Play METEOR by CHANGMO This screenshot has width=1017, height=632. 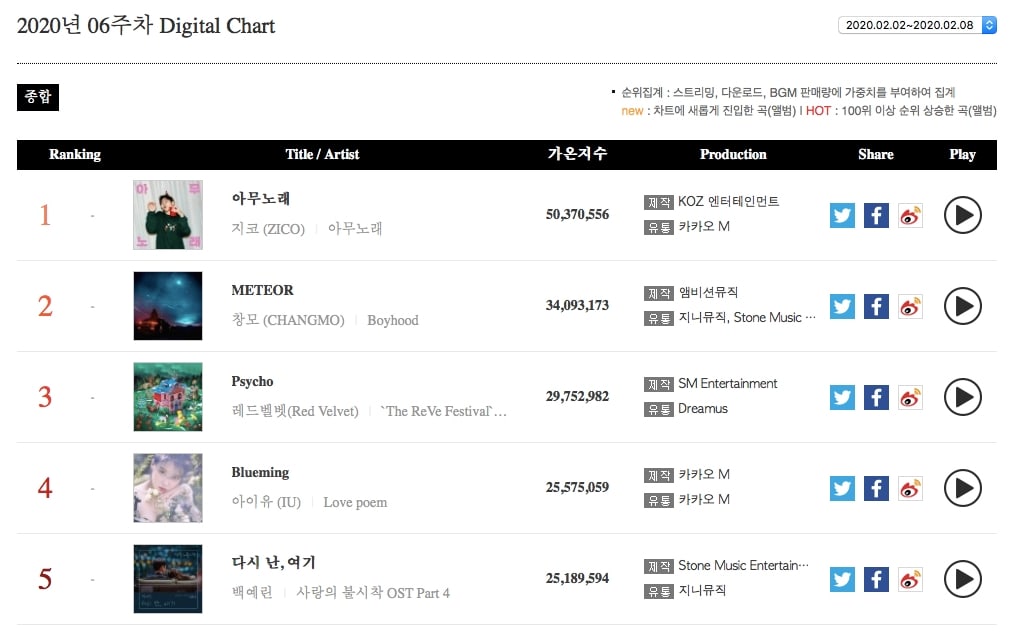click(962, 306)
